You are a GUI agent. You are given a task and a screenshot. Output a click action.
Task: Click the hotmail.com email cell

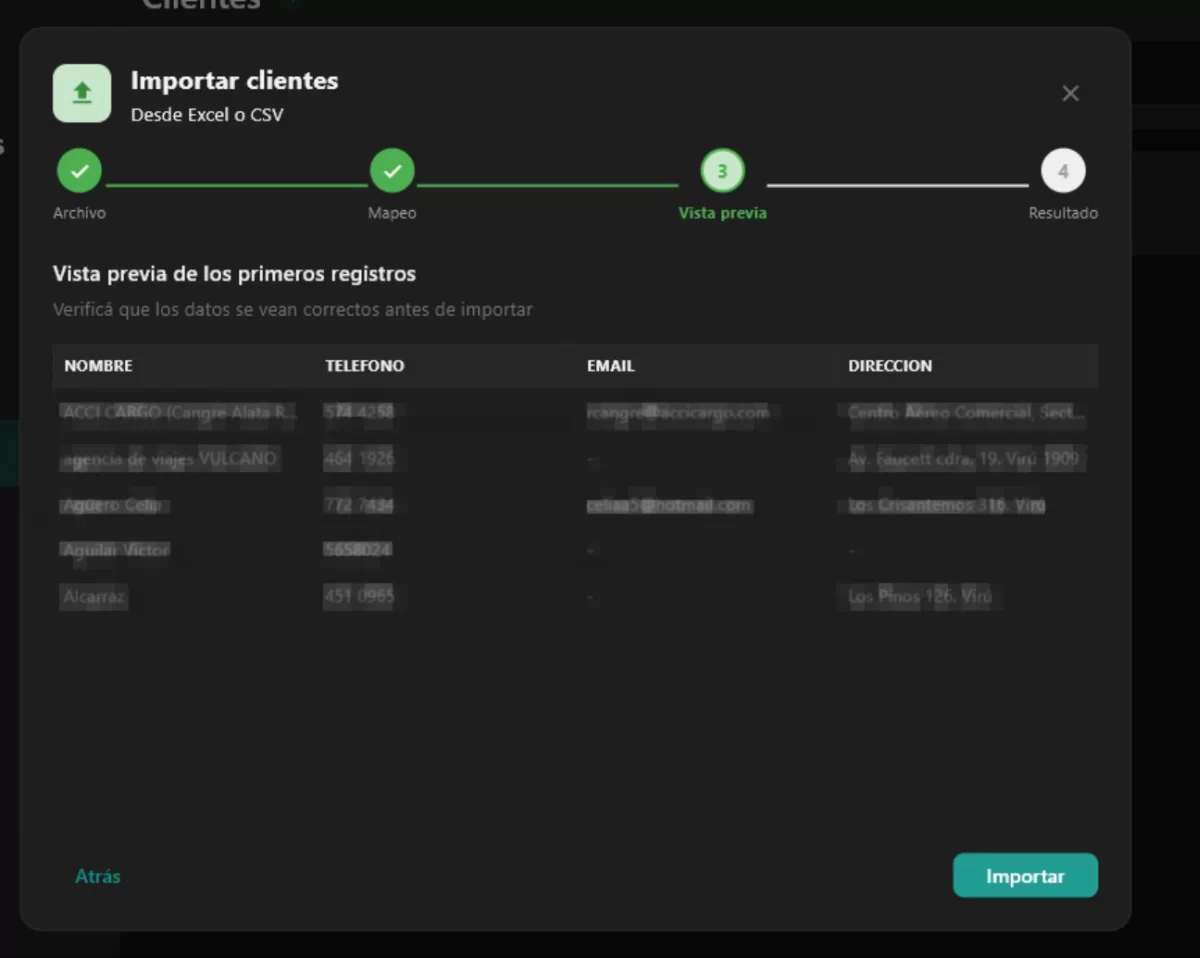click(x=668, y=505)
